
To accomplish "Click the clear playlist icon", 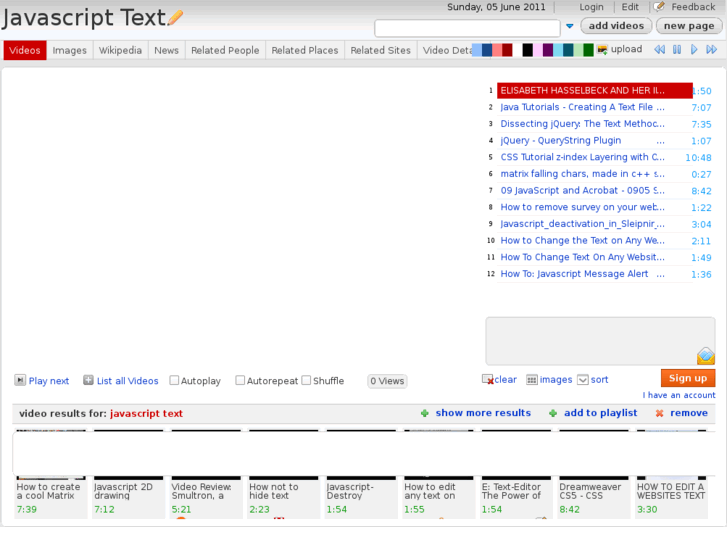I will 487,379.
